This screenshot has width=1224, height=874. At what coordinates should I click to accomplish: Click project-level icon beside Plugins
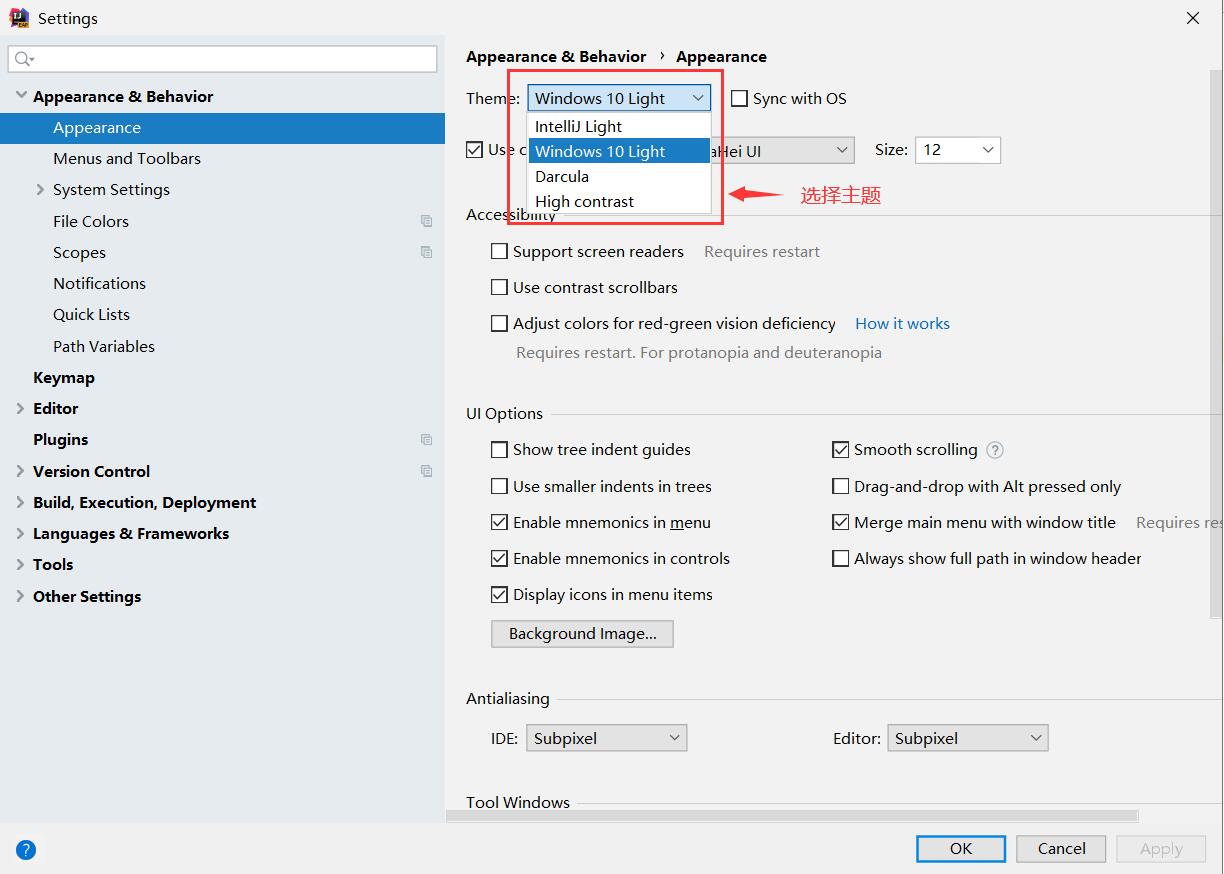point(427,439)
